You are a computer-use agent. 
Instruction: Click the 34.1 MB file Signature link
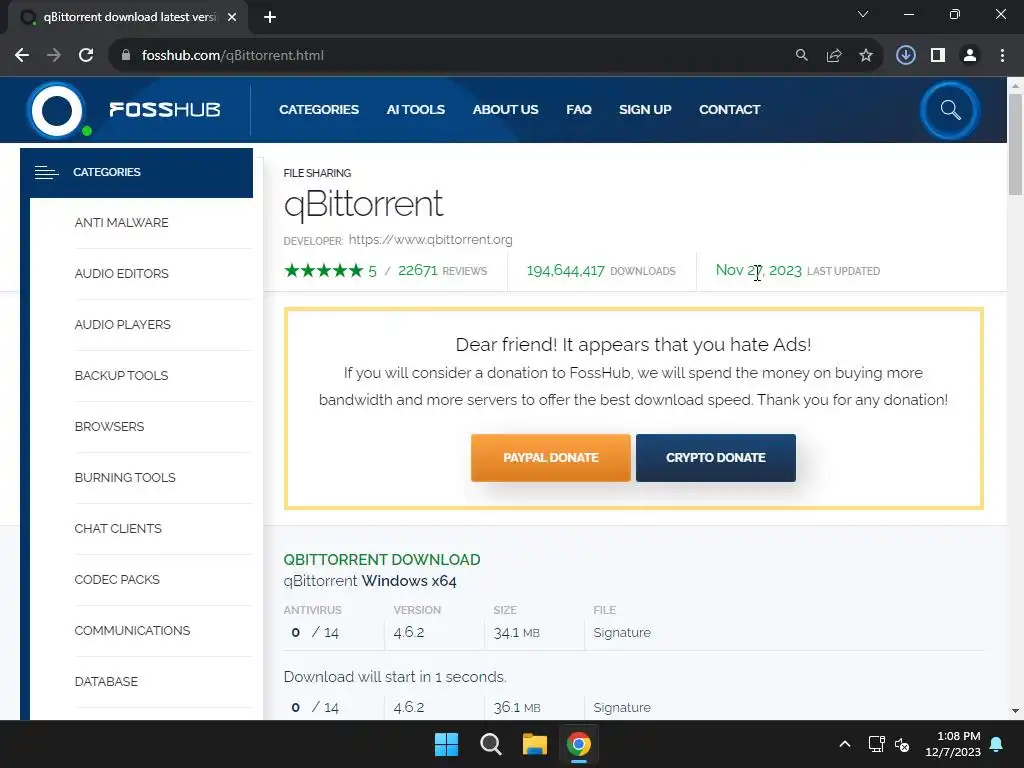(x=622, y=633)
